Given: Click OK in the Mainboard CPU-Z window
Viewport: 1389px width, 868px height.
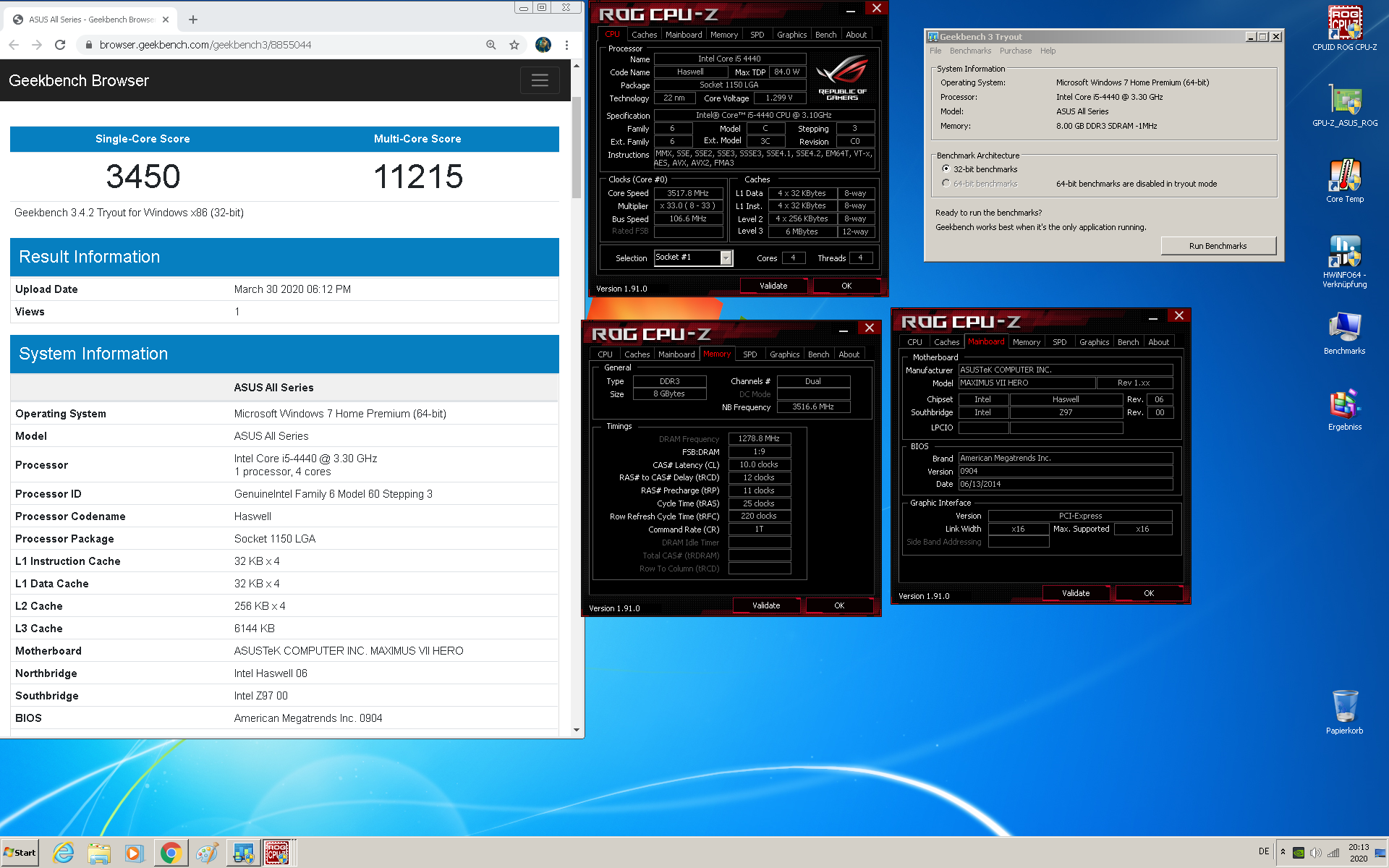Looking at the screenshot, I should (1149, 593).
